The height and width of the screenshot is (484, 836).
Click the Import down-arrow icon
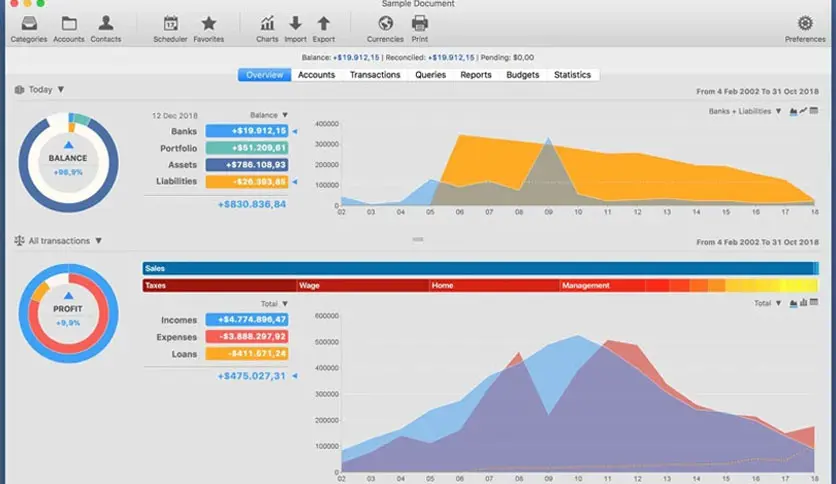tap(295, 23)
